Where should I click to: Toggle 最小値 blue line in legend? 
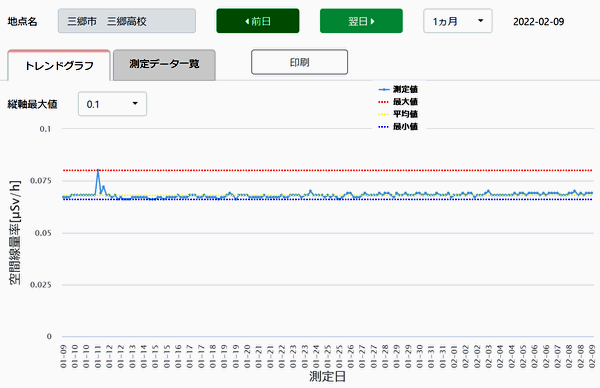405,126
